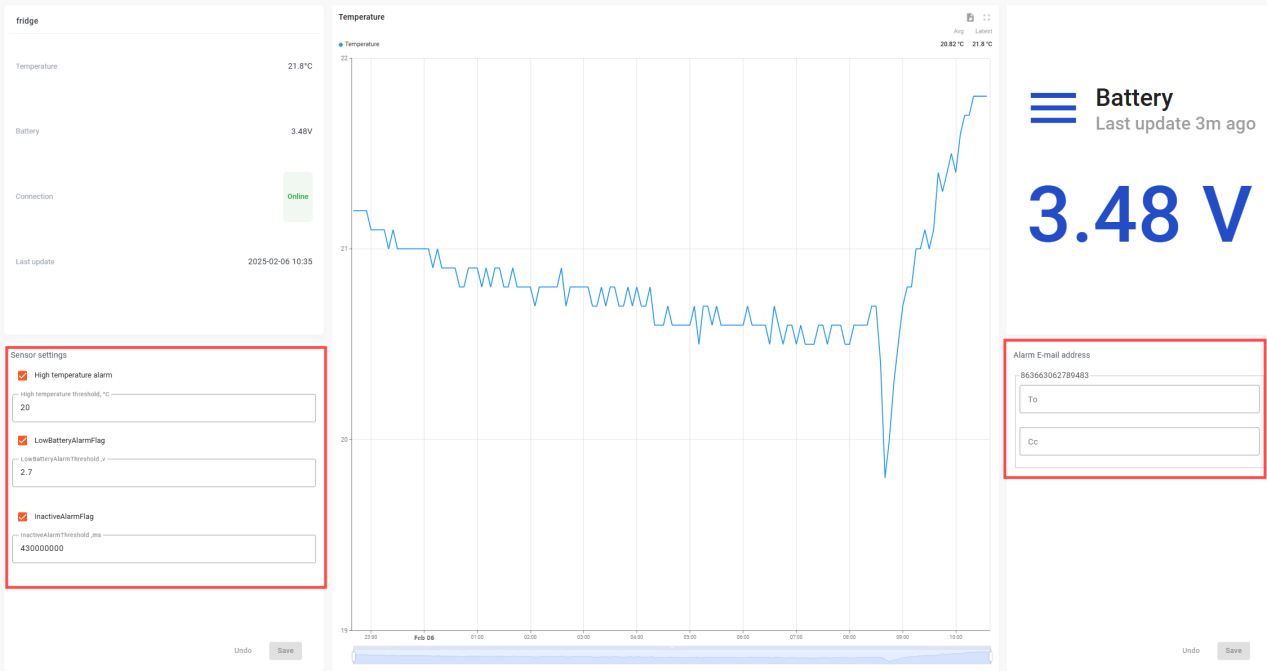Click right handle of chart range slider

click(990, 656)
